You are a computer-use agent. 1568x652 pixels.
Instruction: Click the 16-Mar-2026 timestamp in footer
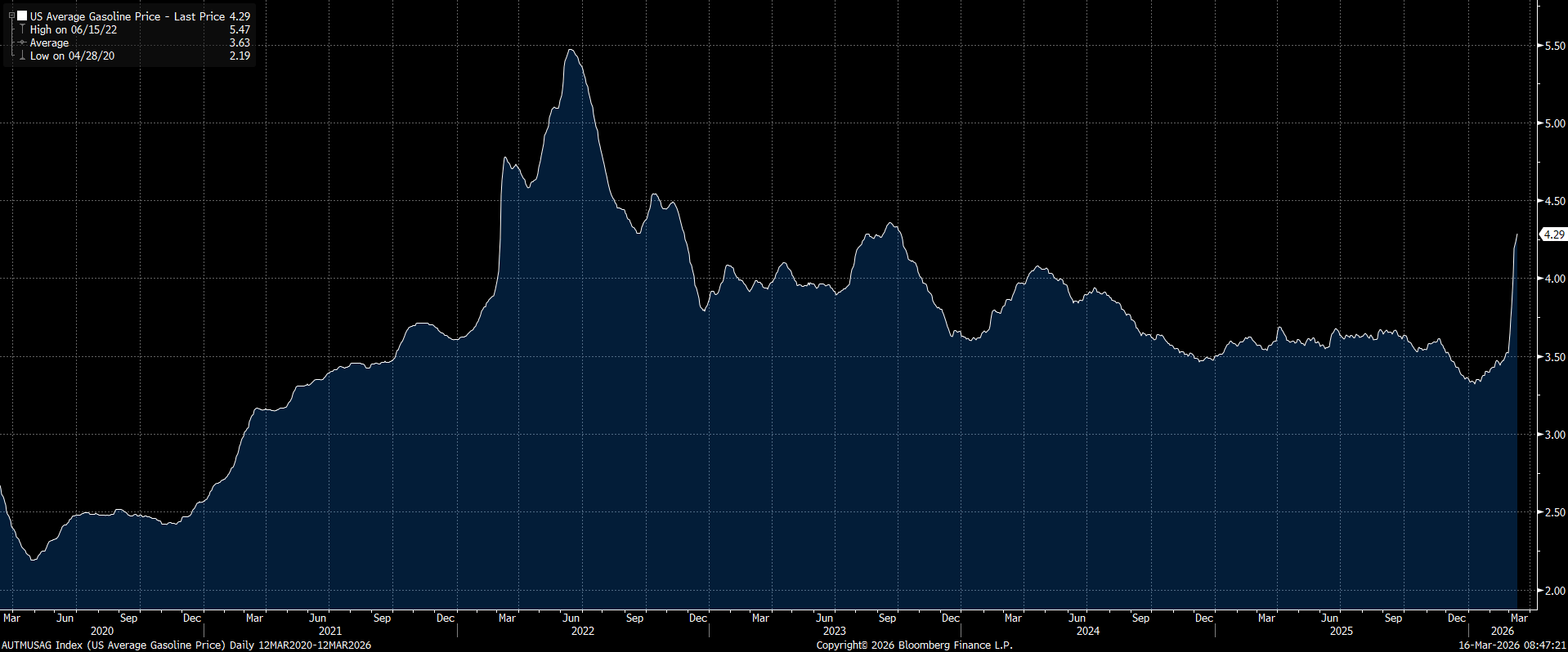pyautogui.click(x=1512, y=645)
